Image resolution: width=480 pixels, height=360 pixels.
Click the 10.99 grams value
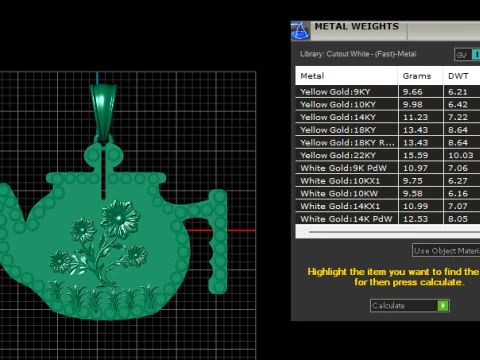(x=415, y=206)
